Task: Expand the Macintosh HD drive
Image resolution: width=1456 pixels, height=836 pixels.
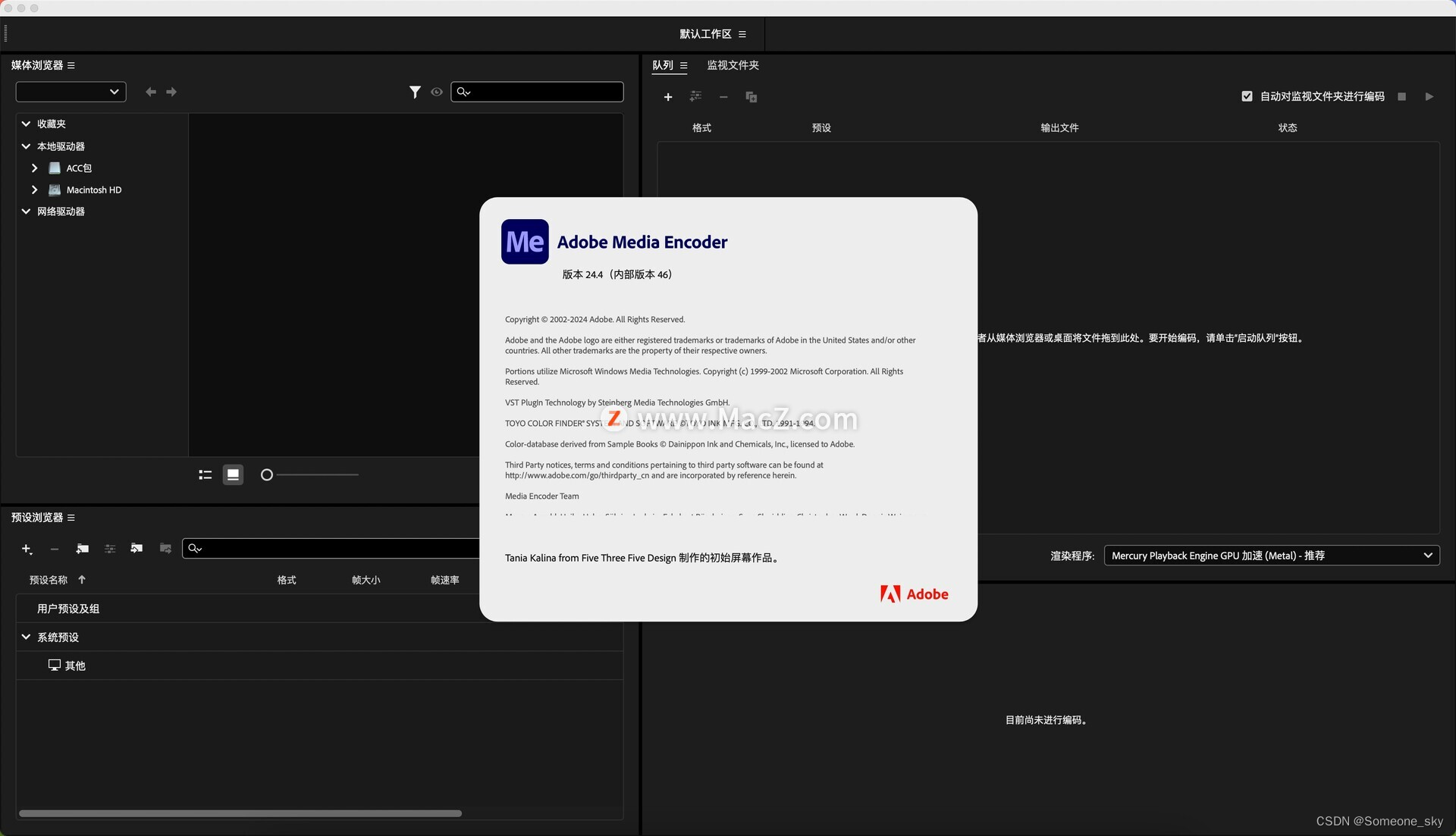Action: click(x=35, y=190)
